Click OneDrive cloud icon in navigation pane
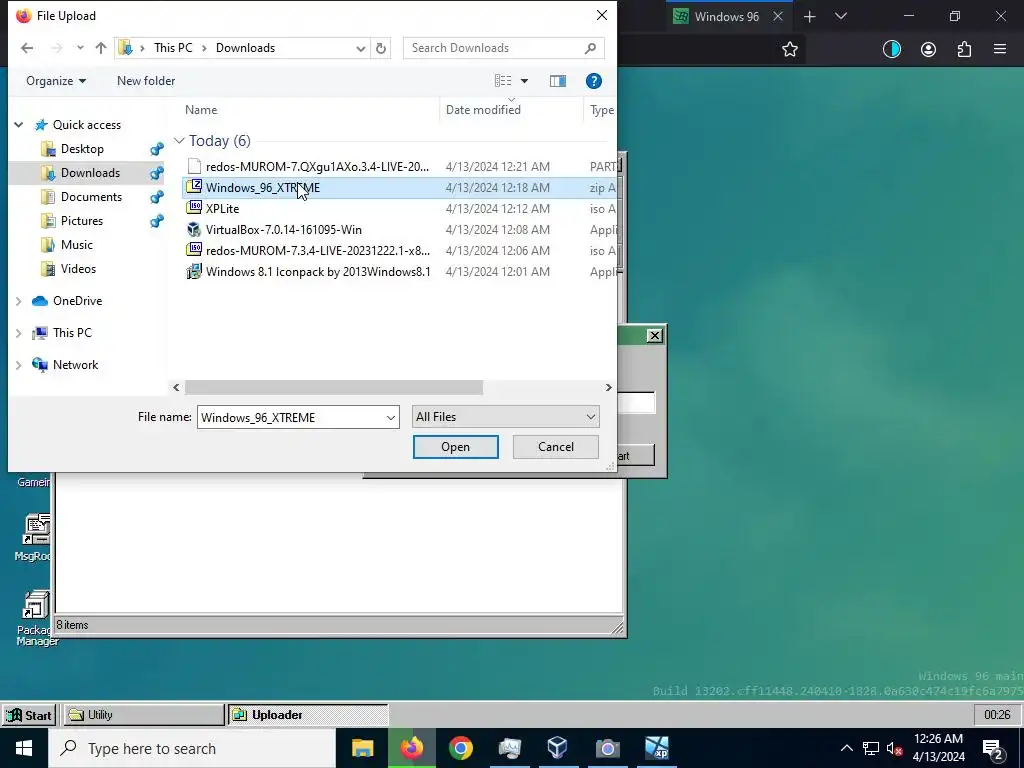The height and width of the screenshot is (768, 1024). [x=40, y=301]
